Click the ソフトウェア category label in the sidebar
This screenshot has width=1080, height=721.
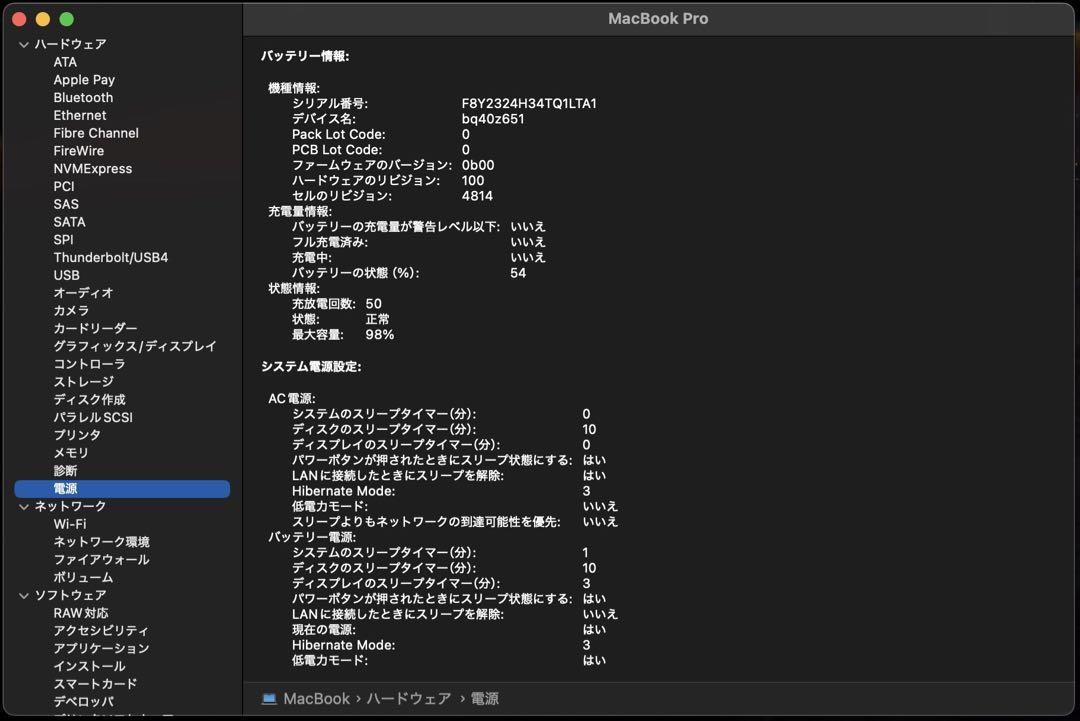70,595
